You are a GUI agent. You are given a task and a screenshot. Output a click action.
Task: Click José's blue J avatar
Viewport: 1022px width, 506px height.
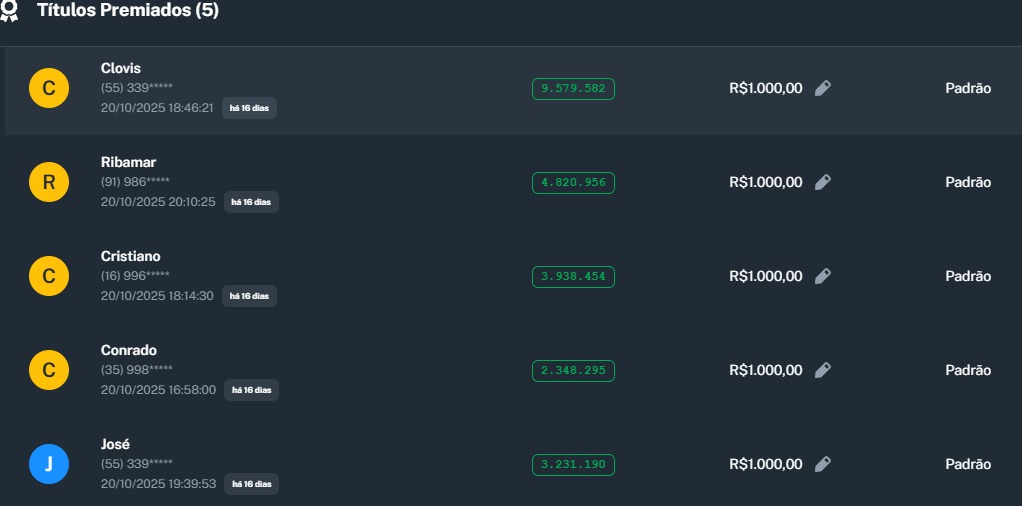[x=49, y=465]
